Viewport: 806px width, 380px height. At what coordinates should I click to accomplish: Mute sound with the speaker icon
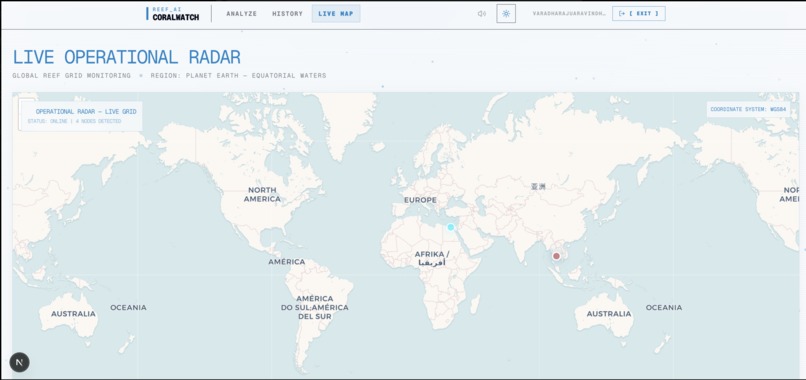coord(482,14)
